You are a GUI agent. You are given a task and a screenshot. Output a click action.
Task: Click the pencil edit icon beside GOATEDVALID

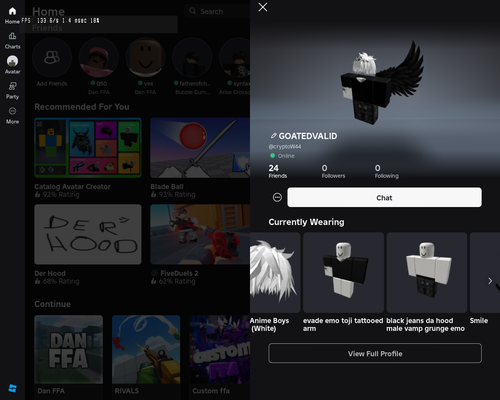pos(273,136)
